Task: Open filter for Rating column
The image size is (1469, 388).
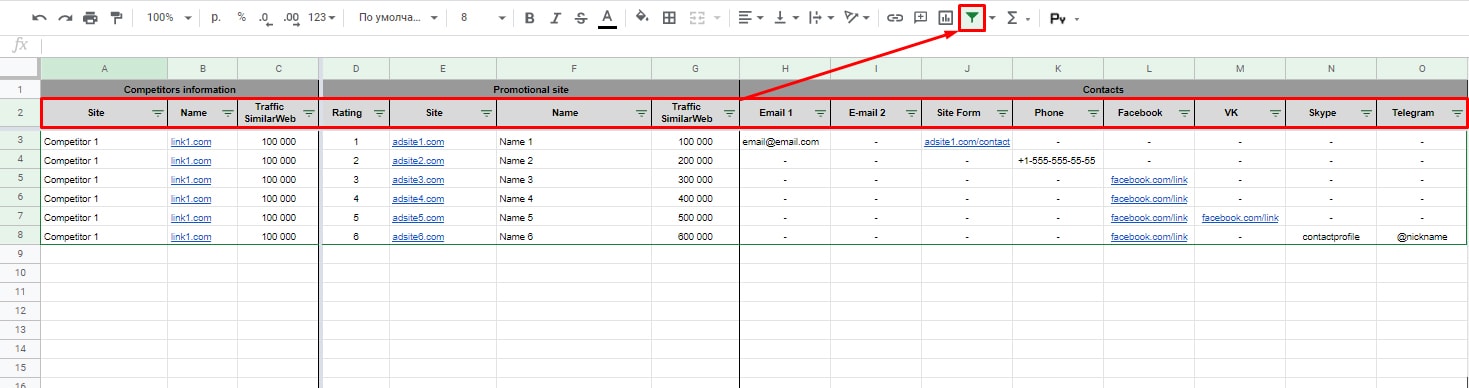Action: [x=379, y=113]
